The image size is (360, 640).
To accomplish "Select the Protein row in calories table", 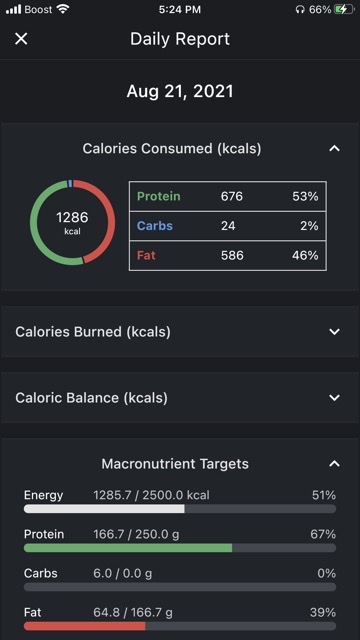I will 228,196.
